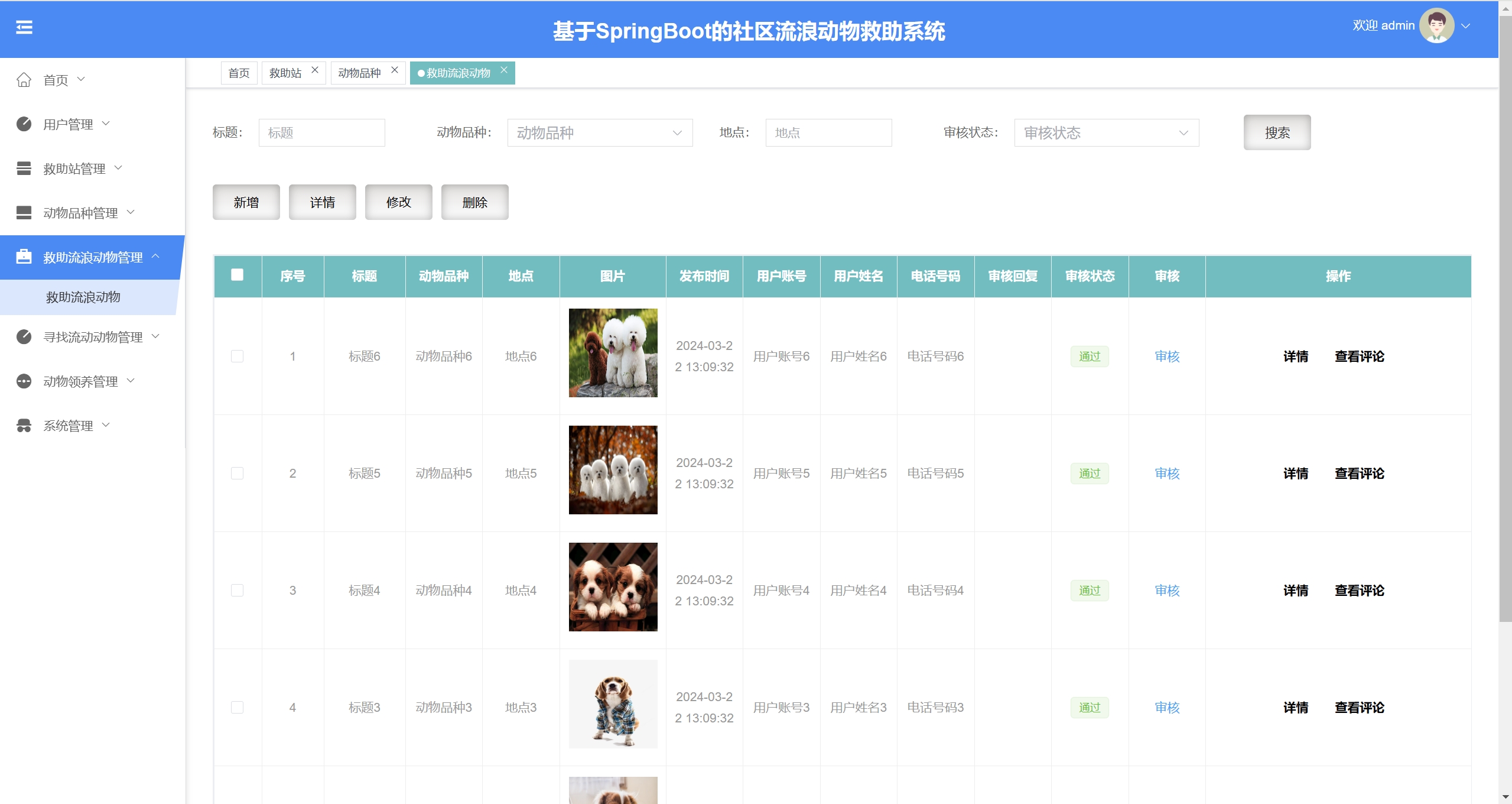This screenshot has width=1512, height=804.
Task: Click 审核 link for 标题6 row
Action: coord(1168,356)
